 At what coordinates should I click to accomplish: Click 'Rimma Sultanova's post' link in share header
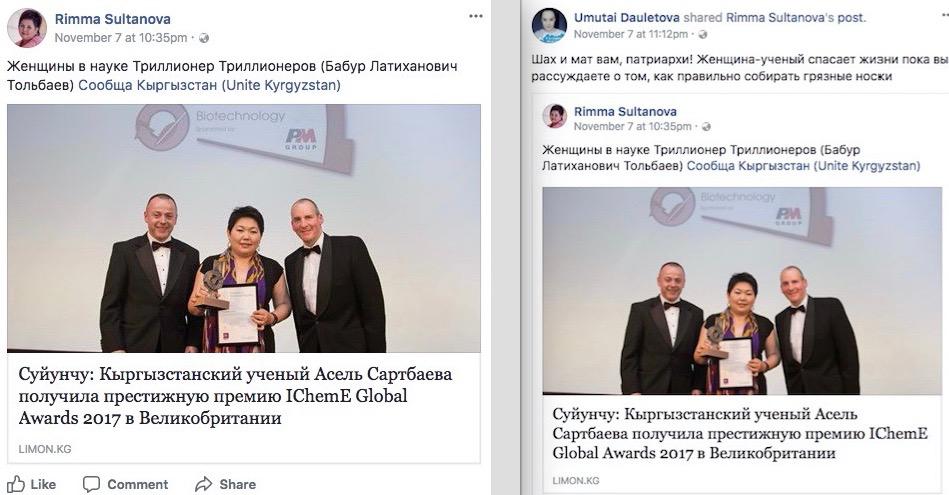pos(796,18)
